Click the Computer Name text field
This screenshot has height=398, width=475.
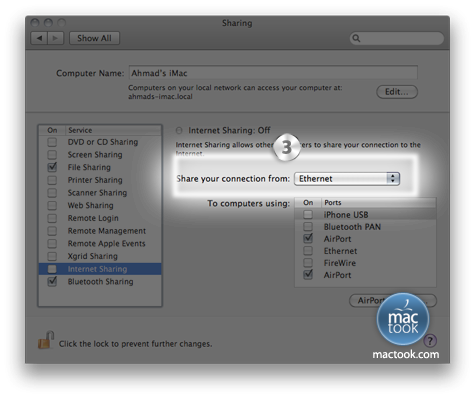coord(273,73)
